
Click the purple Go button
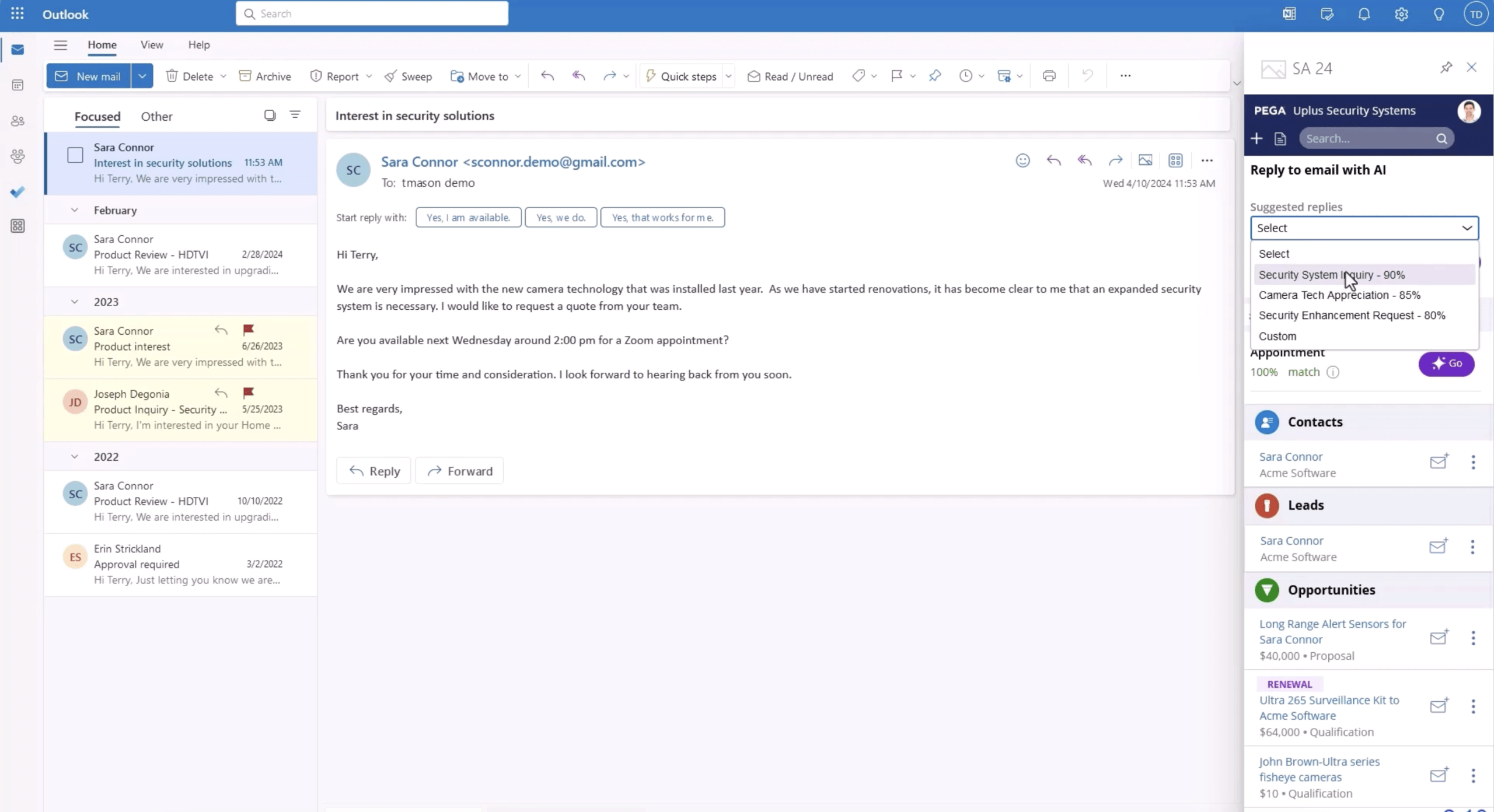click(x=1446, y=363)
